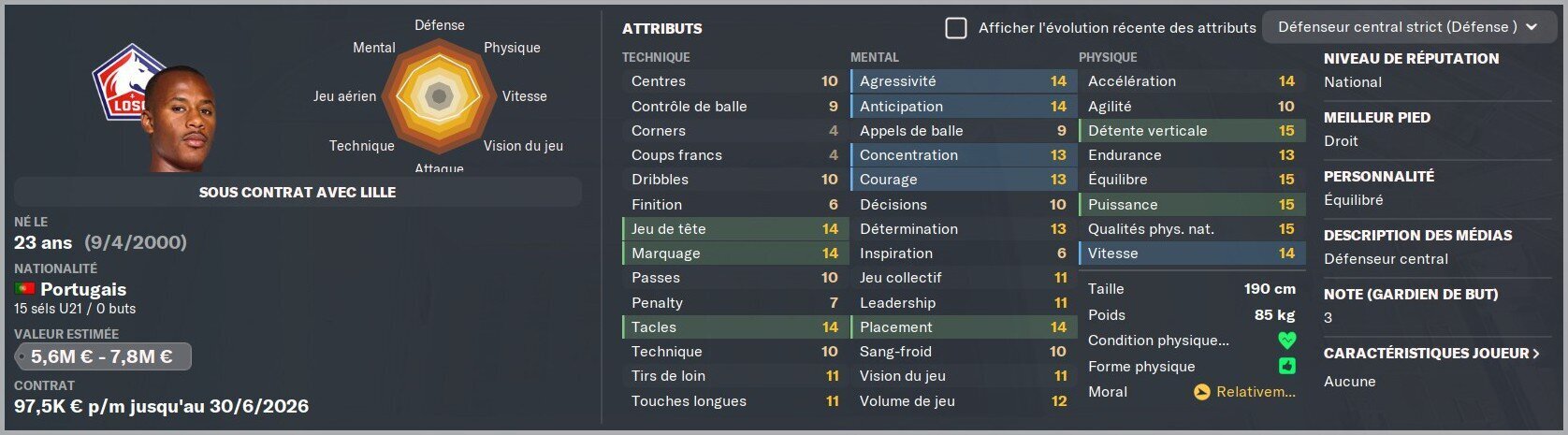Click the Technique column header
The width and height of the screenshot is (1568, 435).
(656, 57)
